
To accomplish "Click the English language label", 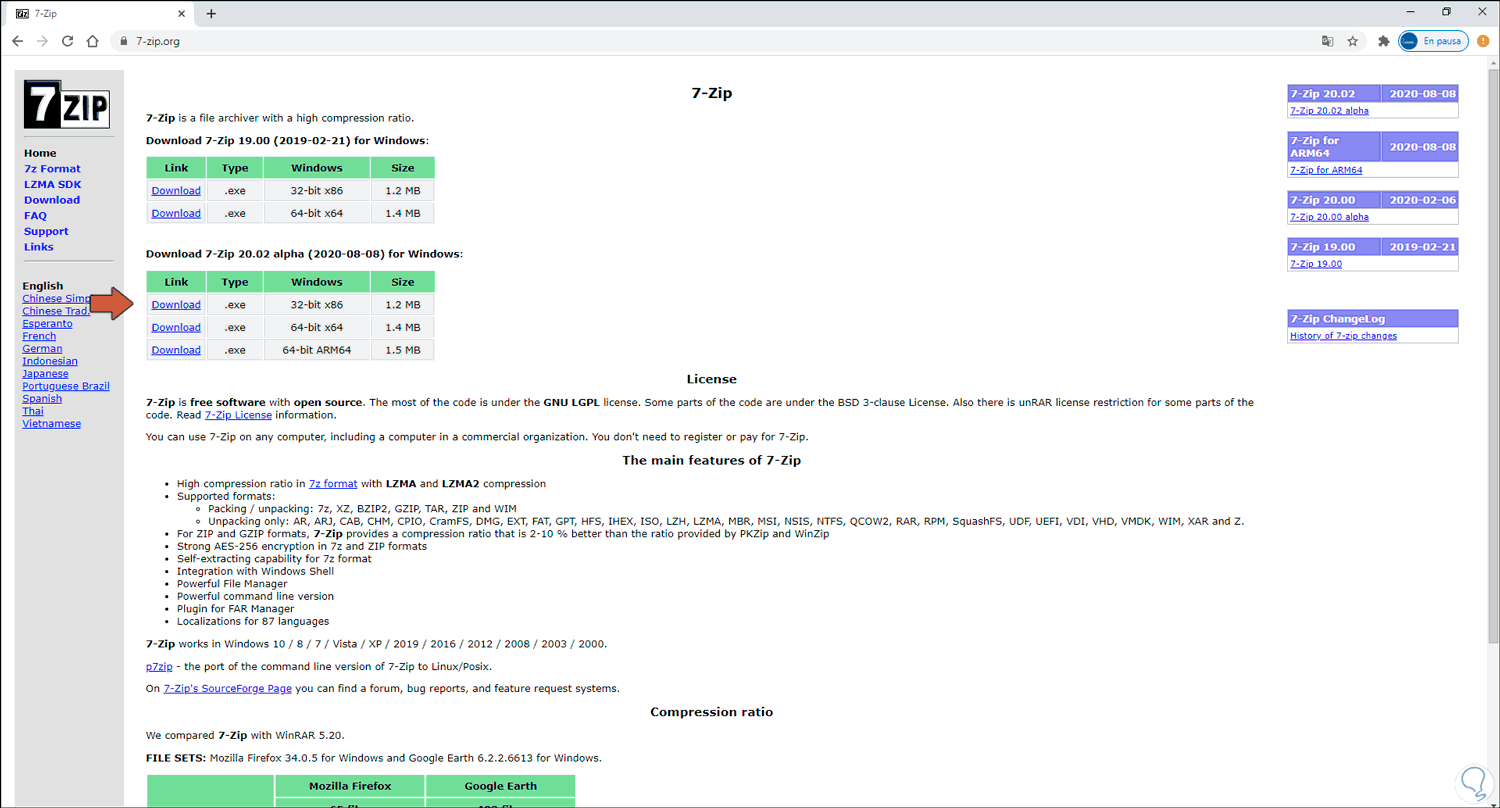I will coord(43,286).
